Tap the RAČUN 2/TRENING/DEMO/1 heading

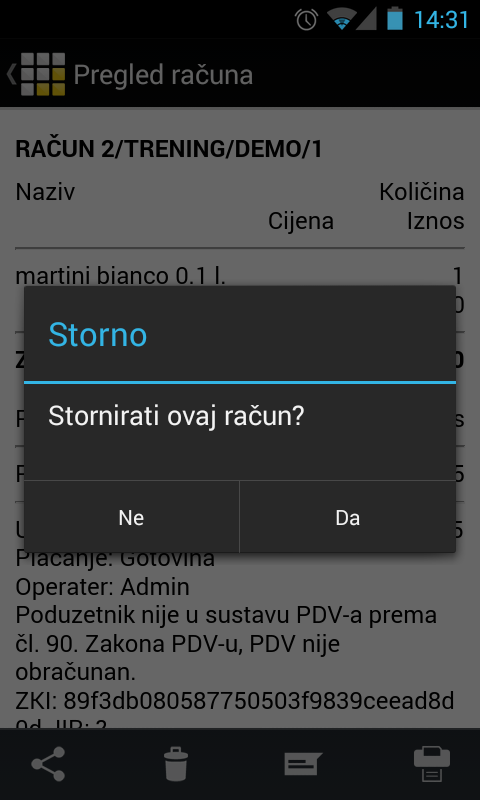point(169,149)
